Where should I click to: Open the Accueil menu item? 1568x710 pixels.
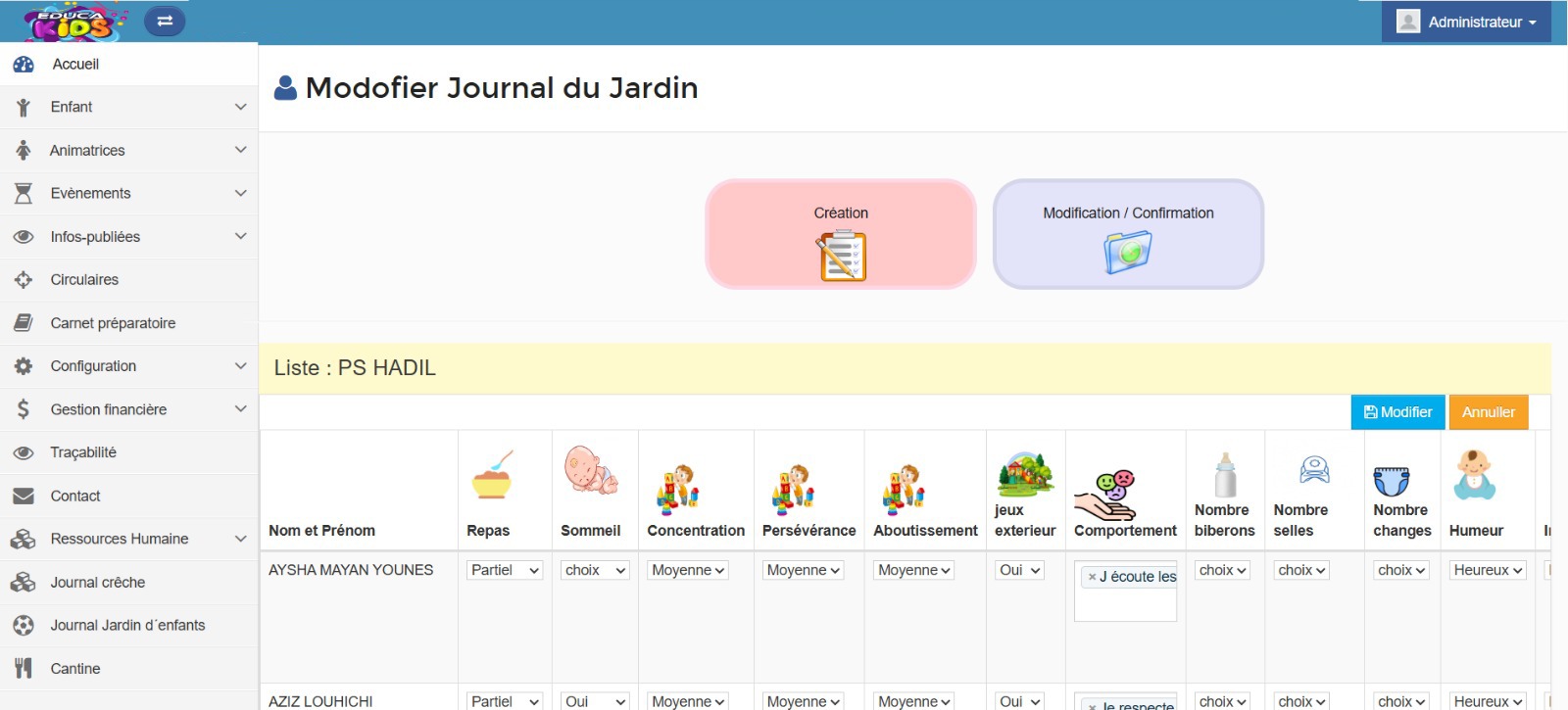pyautogui.click(x=128, y=65)
